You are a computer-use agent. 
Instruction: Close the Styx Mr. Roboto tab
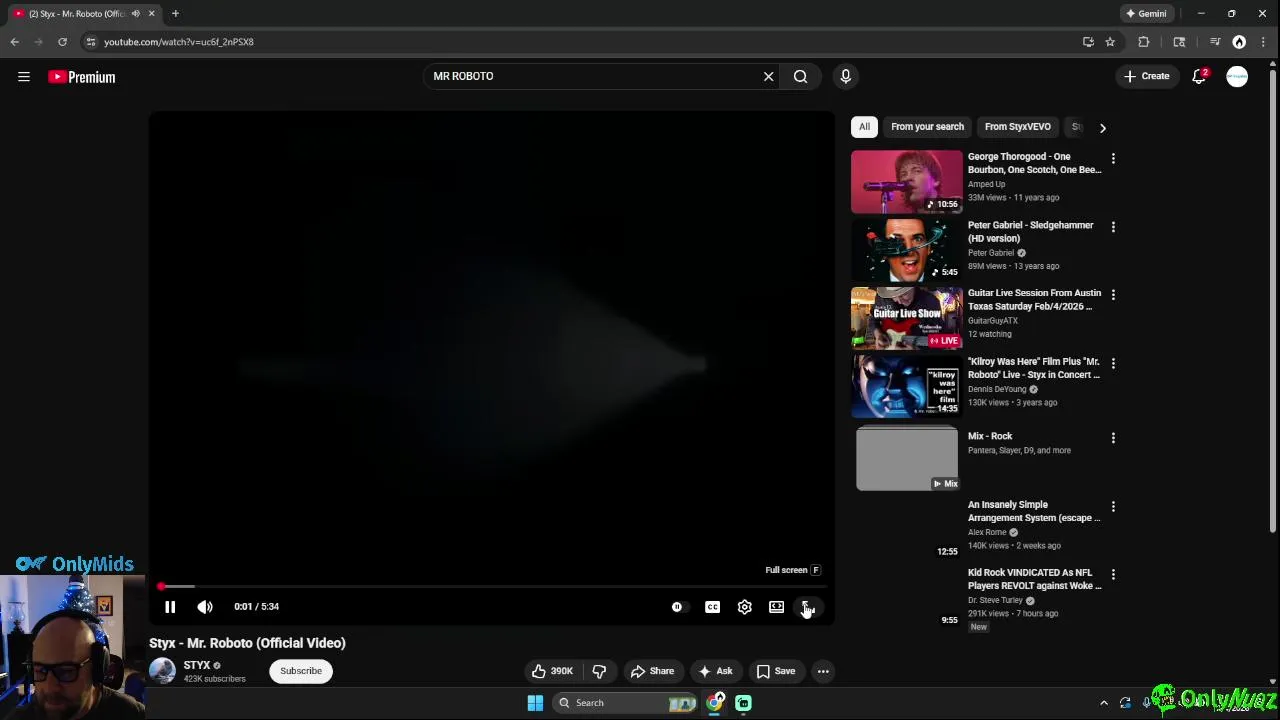pyautogui.click(x=152, y=14)
